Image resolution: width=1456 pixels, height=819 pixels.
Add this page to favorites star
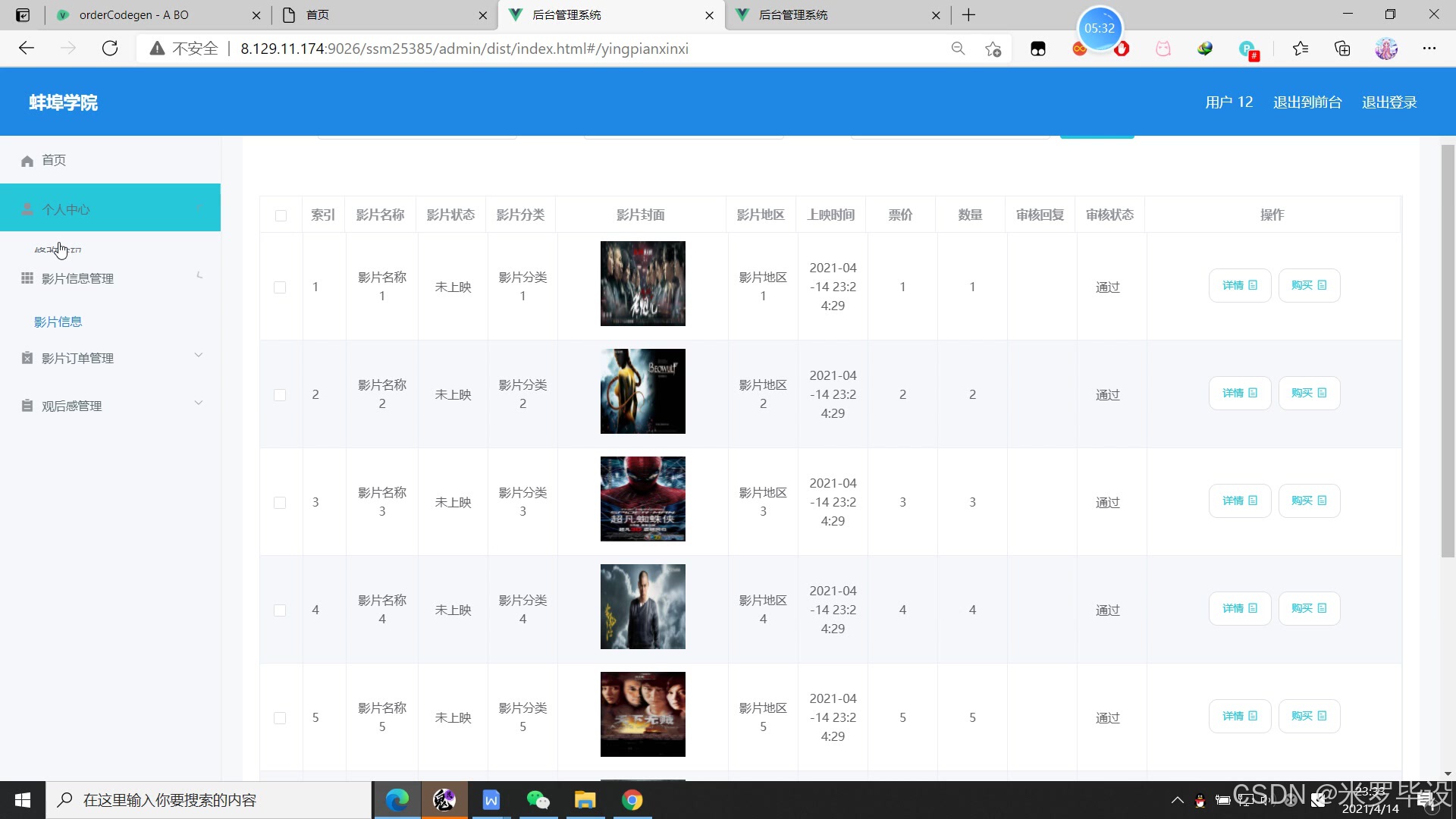(993, 49)
